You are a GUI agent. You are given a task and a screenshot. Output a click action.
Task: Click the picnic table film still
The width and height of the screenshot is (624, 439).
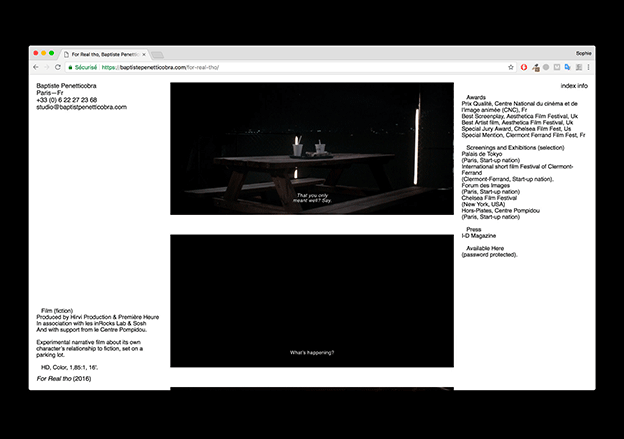coord(312,148)
